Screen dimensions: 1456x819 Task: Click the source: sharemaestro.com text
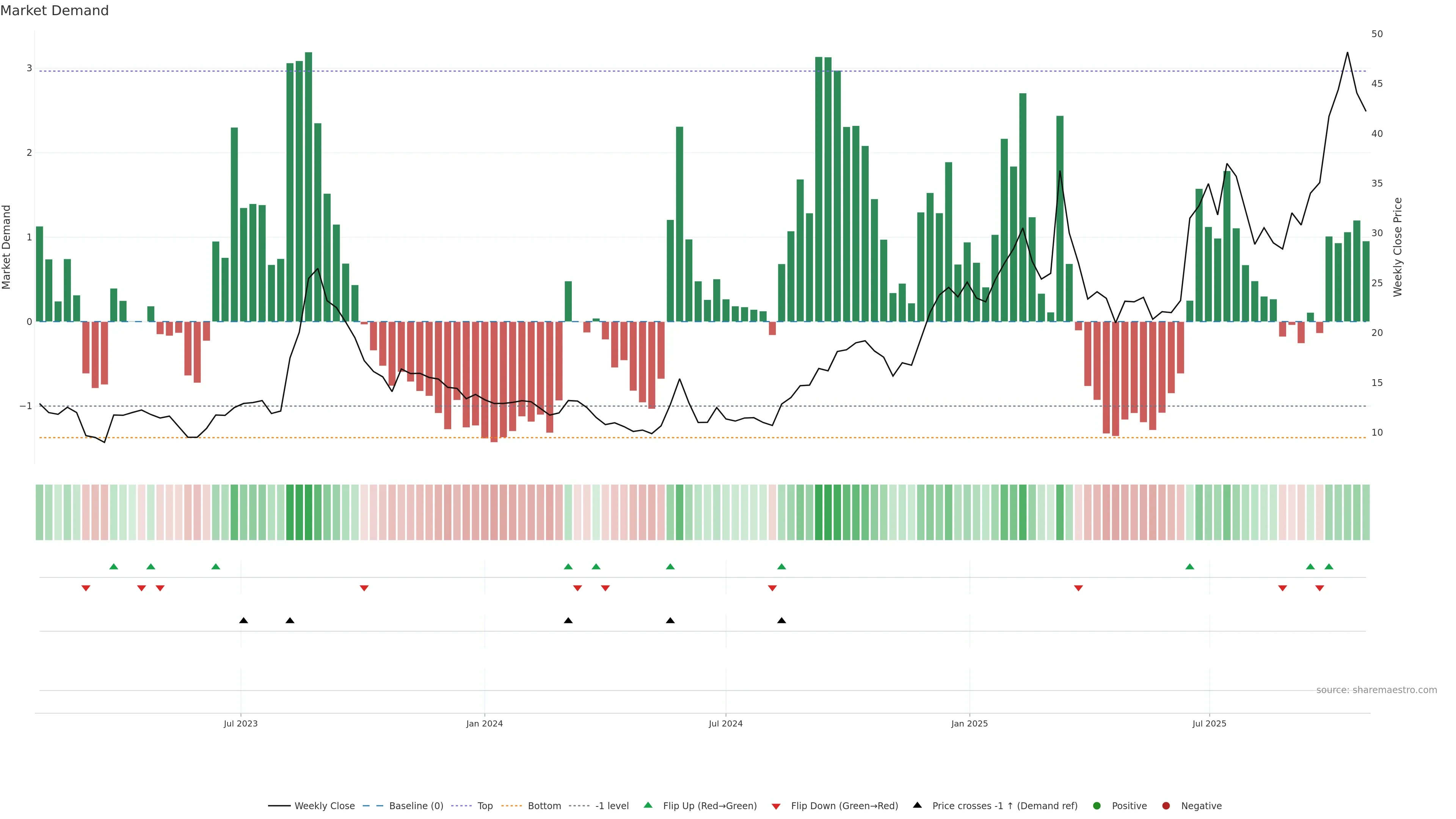[x=1376, y=690]
